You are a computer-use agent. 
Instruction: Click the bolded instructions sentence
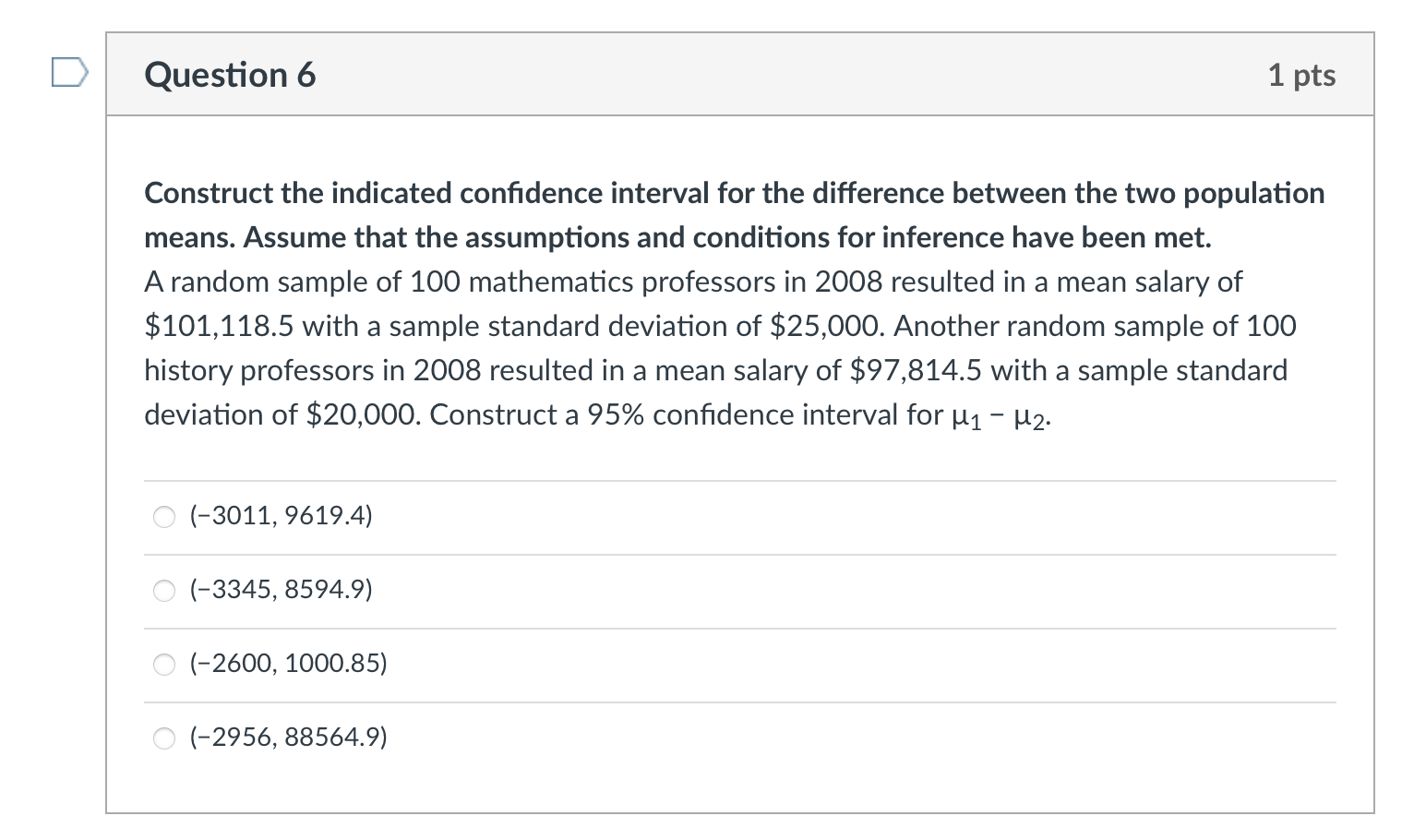click(x=729, y=214)
